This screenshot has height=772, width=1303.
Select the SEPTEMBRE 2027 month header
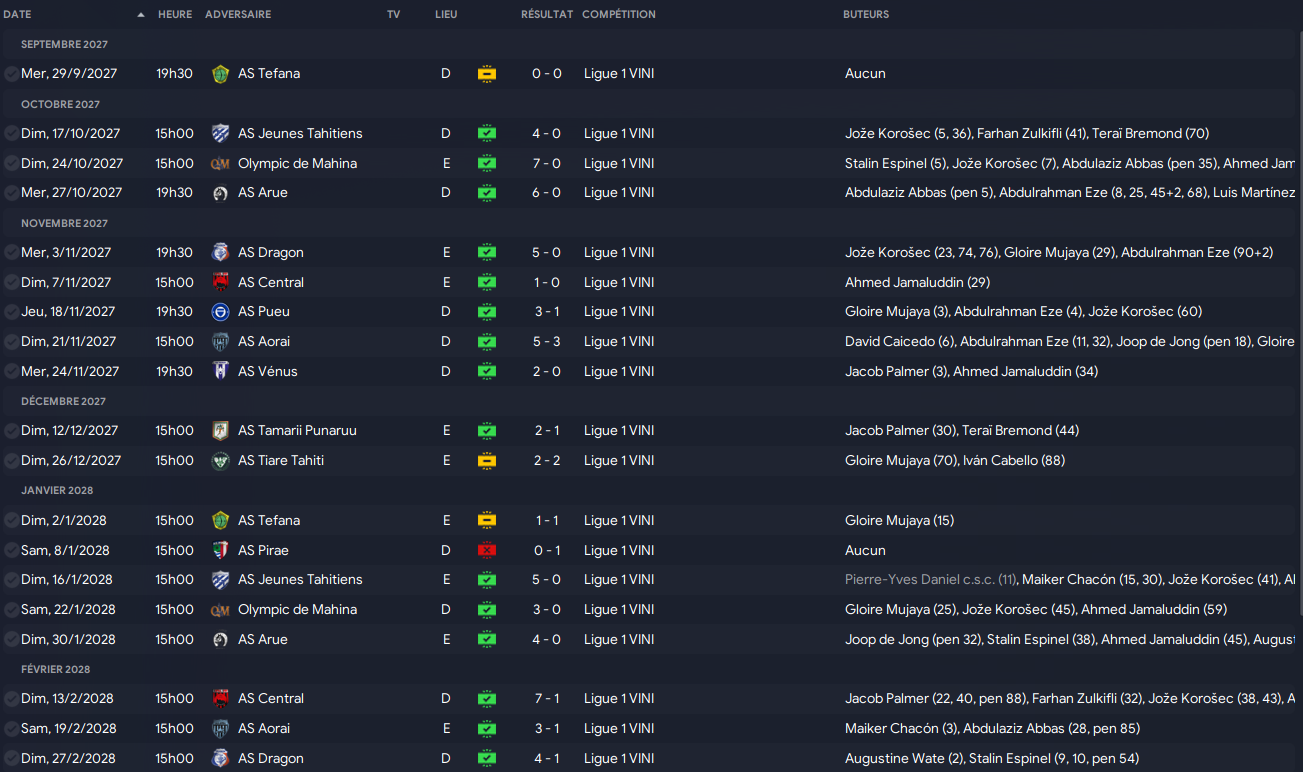(x=64, y=45)
